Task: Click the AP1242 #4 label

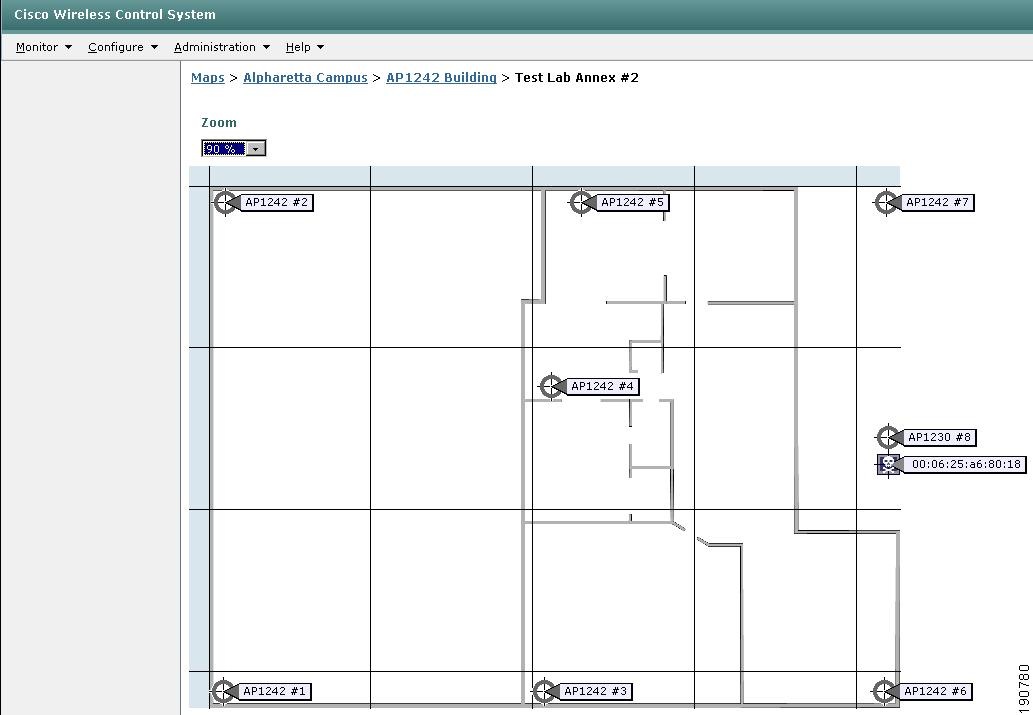Action: coord(603,386)
